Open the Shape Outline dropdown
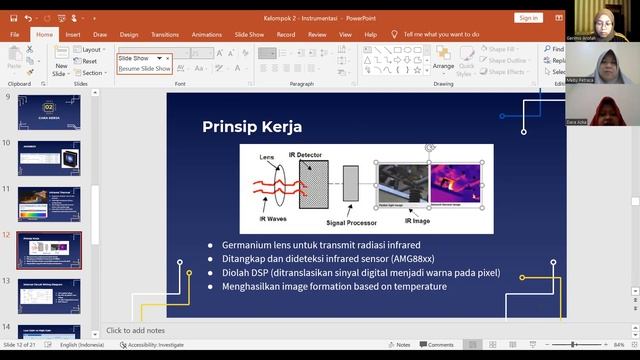Viewport: 640px width, 360px height. tap(505, 60)
